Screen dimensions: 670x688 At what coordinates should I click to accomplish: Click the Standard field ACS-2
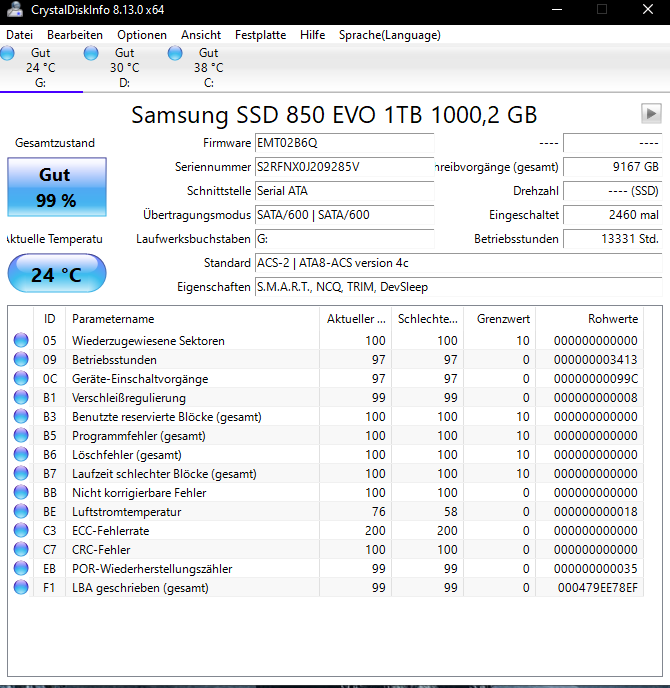coord(459,263)
